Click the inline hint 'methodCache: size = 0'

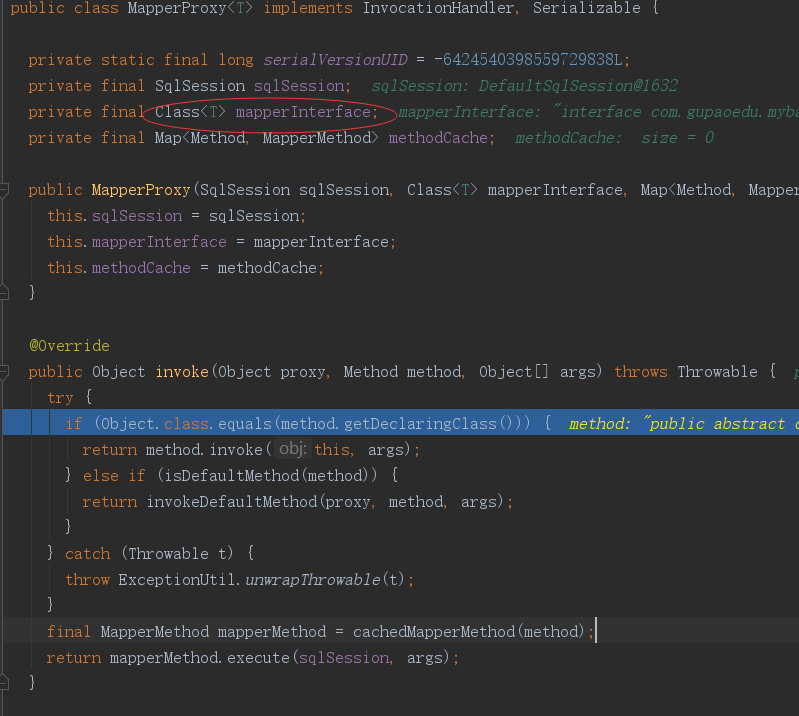point(614,138)
